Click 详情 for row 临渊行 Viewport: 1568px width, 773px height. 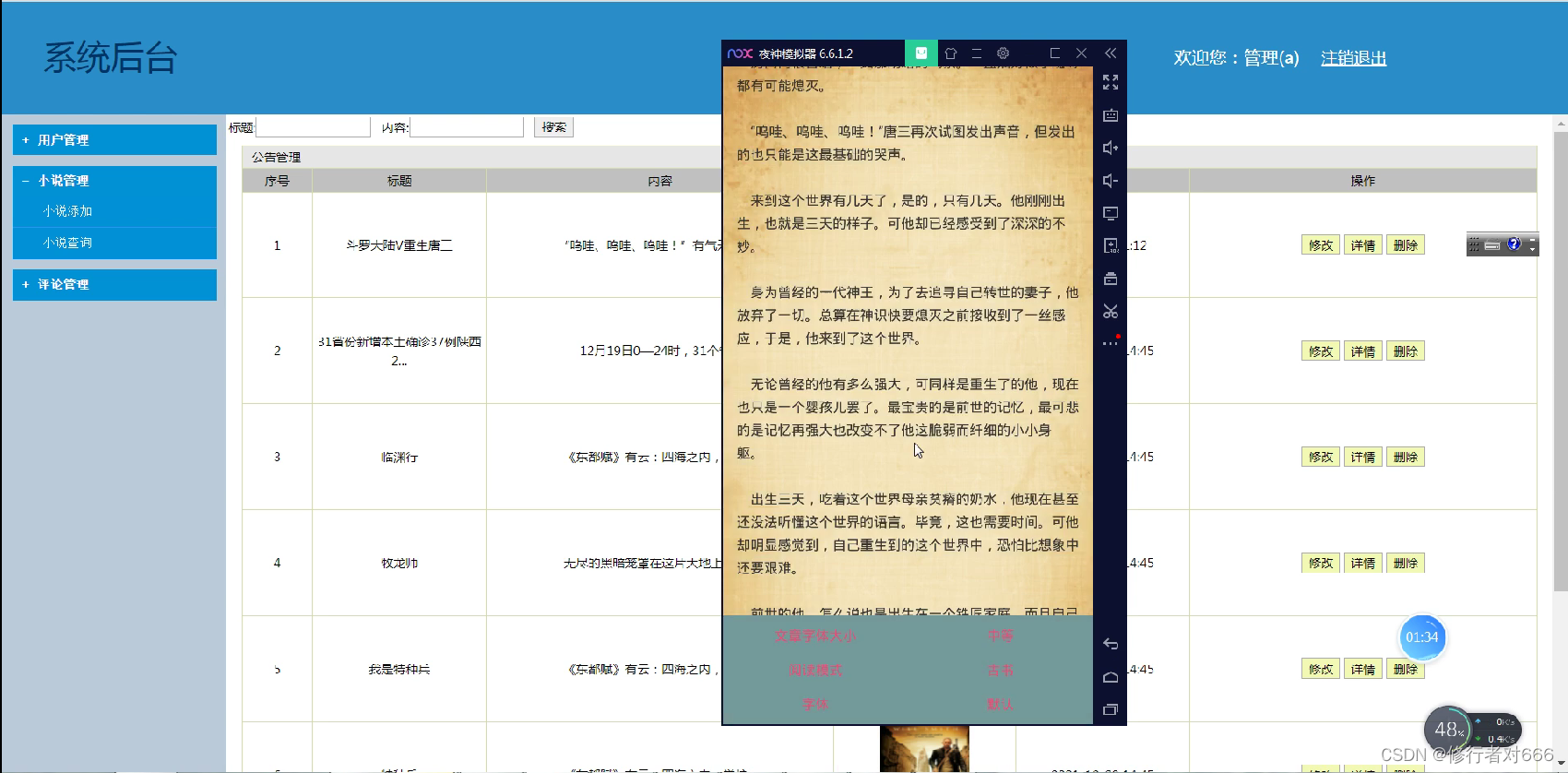pos(1363,457)
